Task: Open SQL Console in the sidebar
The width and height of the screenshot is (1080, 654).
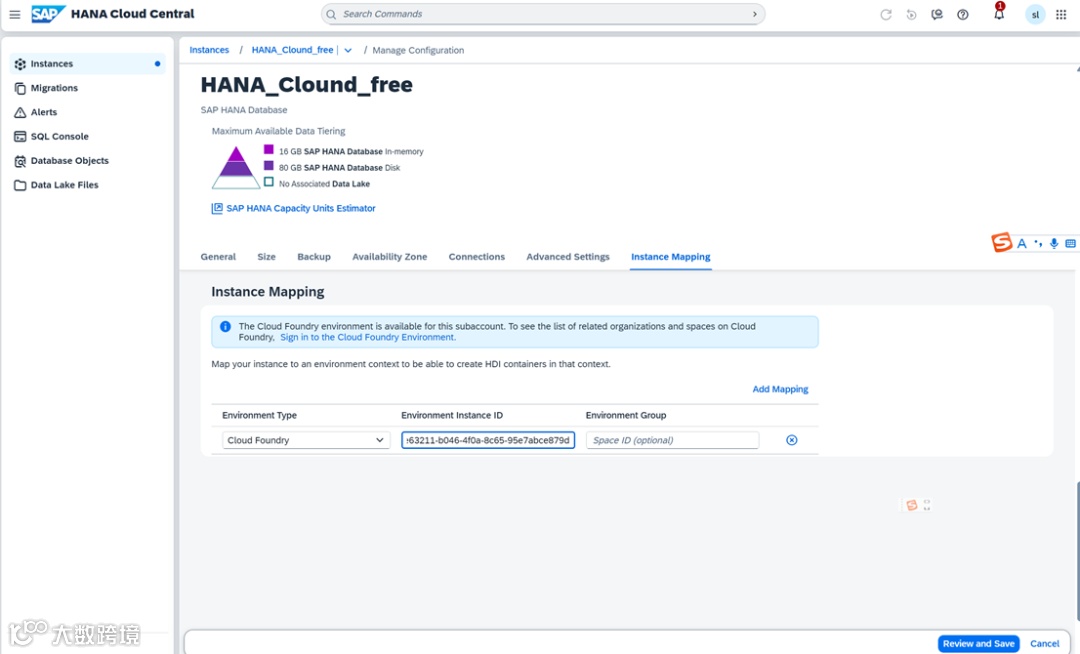Action: [x=87, y=136]
